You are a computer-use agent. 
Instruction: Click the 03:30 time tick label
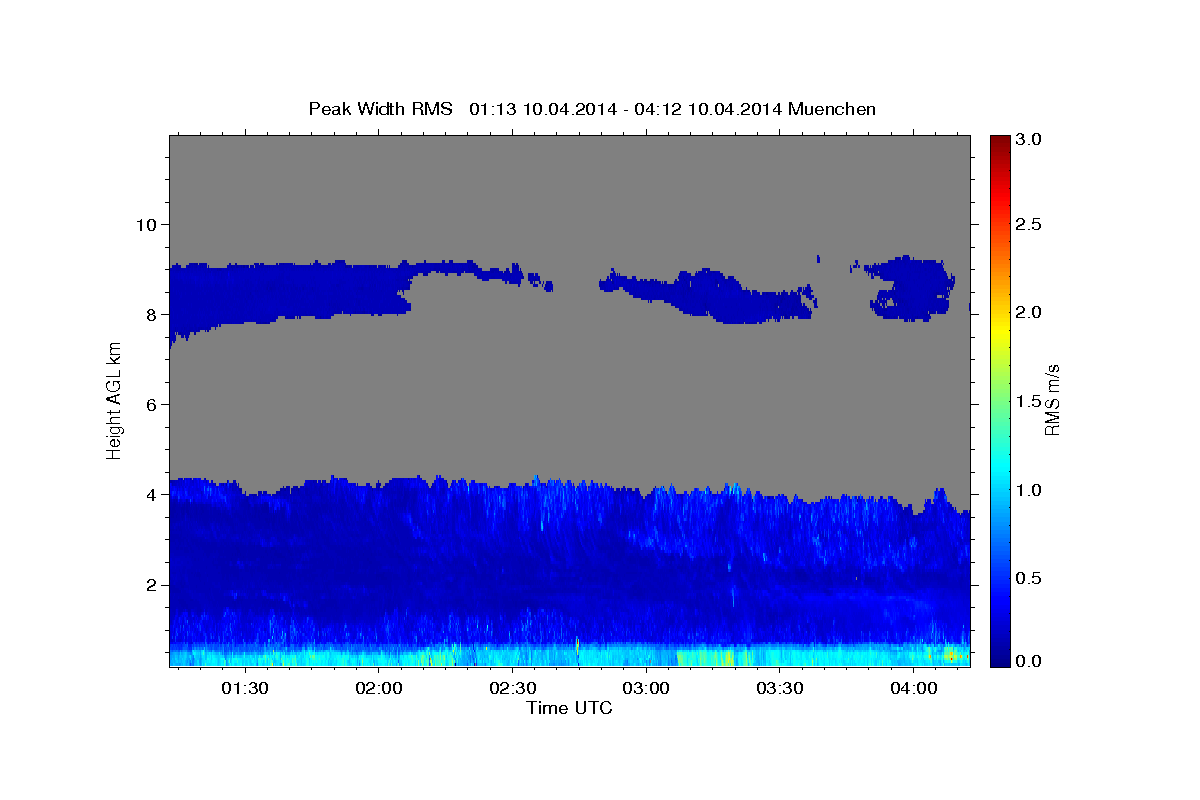pos(780,688)
